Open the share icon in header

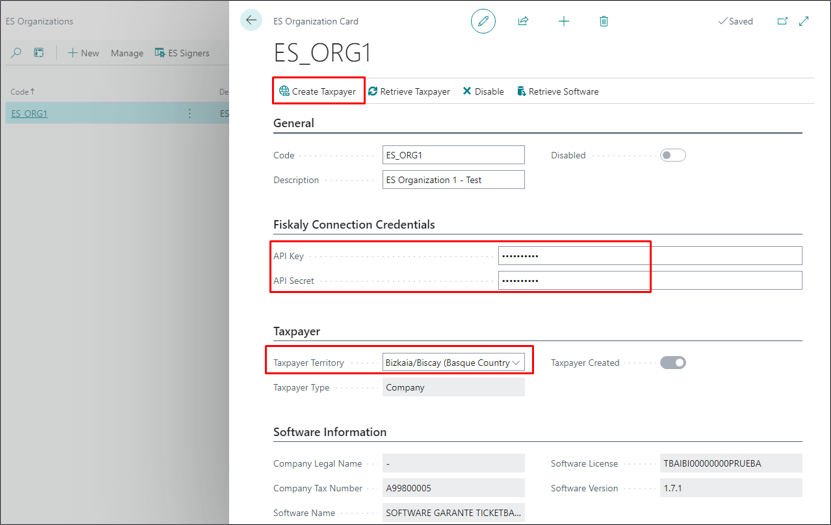[523, 21]
